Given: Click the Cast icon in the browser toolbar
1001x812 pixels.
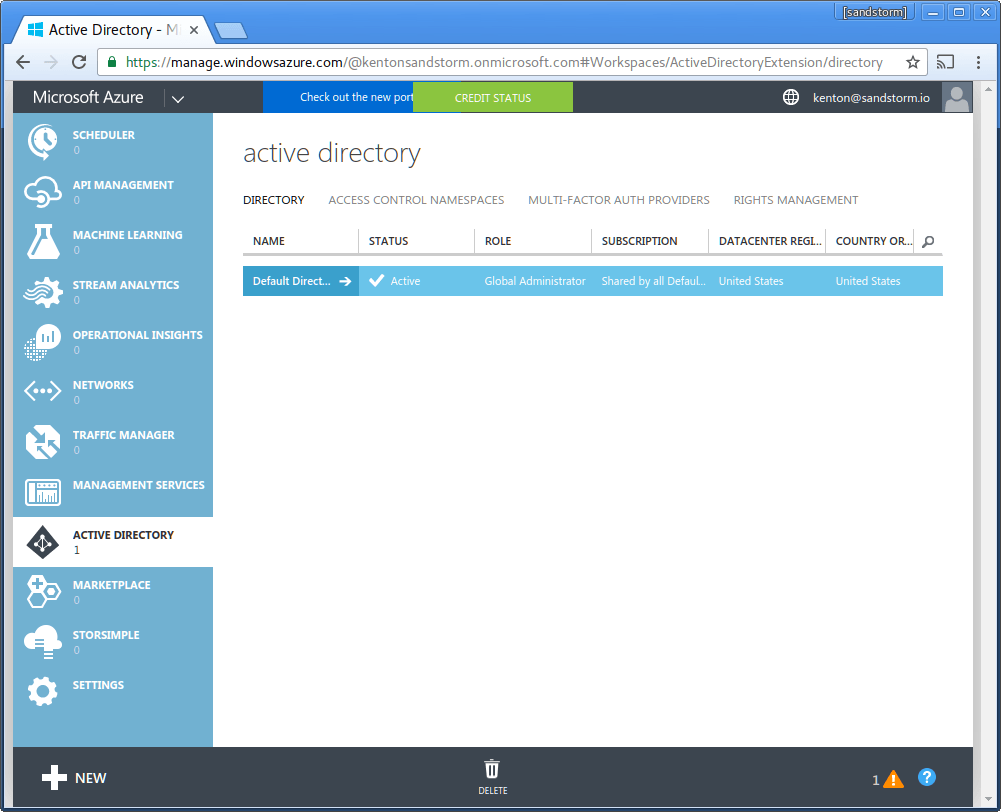Looking at the screenshot, I should click(945, 62).
